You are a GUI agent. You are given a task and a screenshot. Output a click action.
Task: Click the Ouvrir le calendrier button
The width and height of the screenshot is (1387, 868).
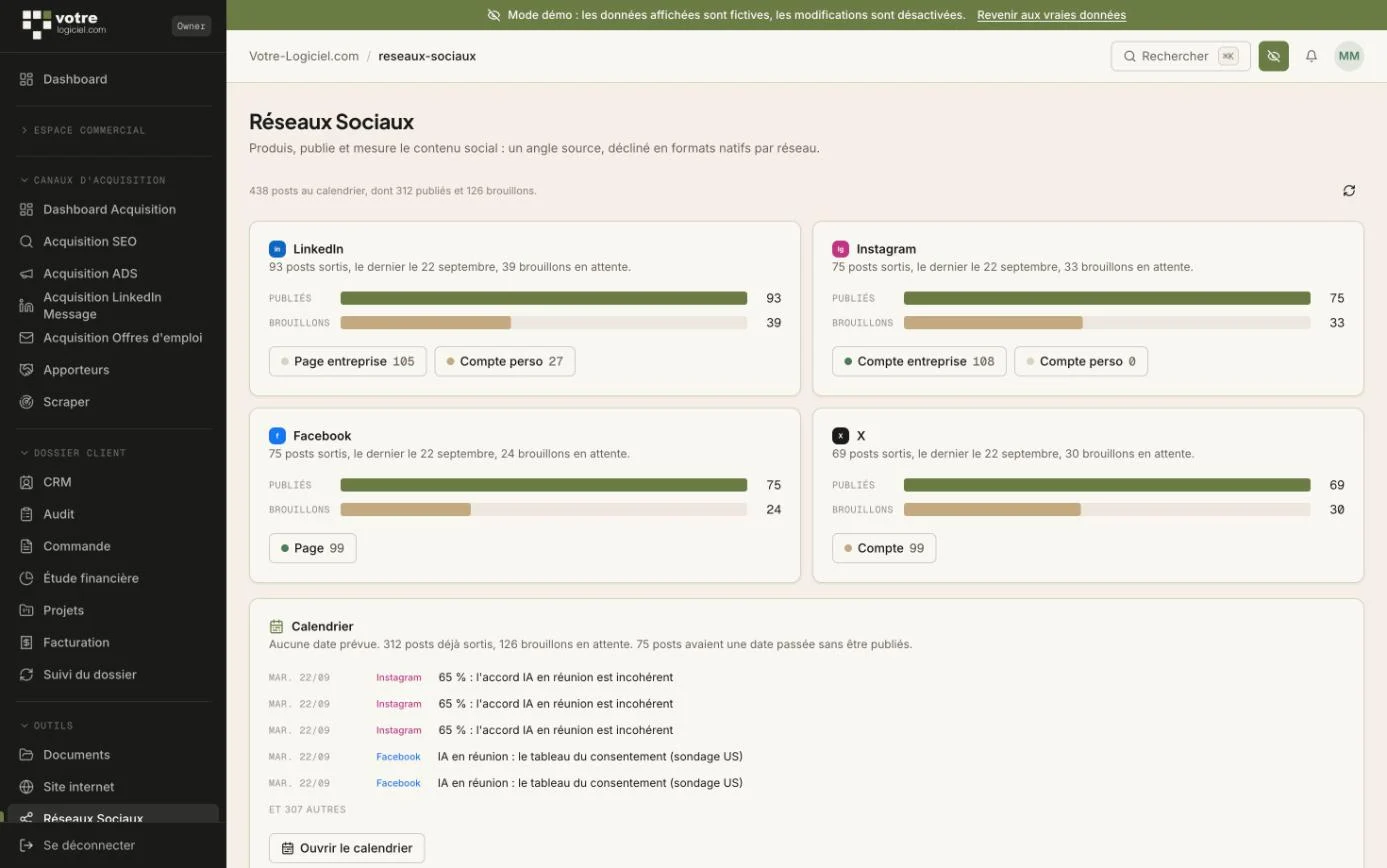pos(347,848)
